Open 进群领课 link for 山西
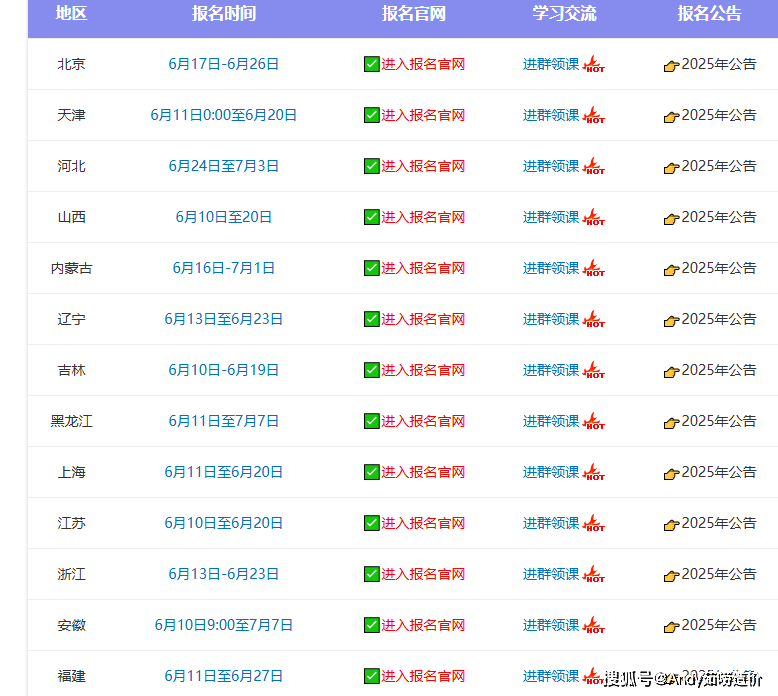Image resolution: width=778 pixels, height=696 pixels. (551, 217)
